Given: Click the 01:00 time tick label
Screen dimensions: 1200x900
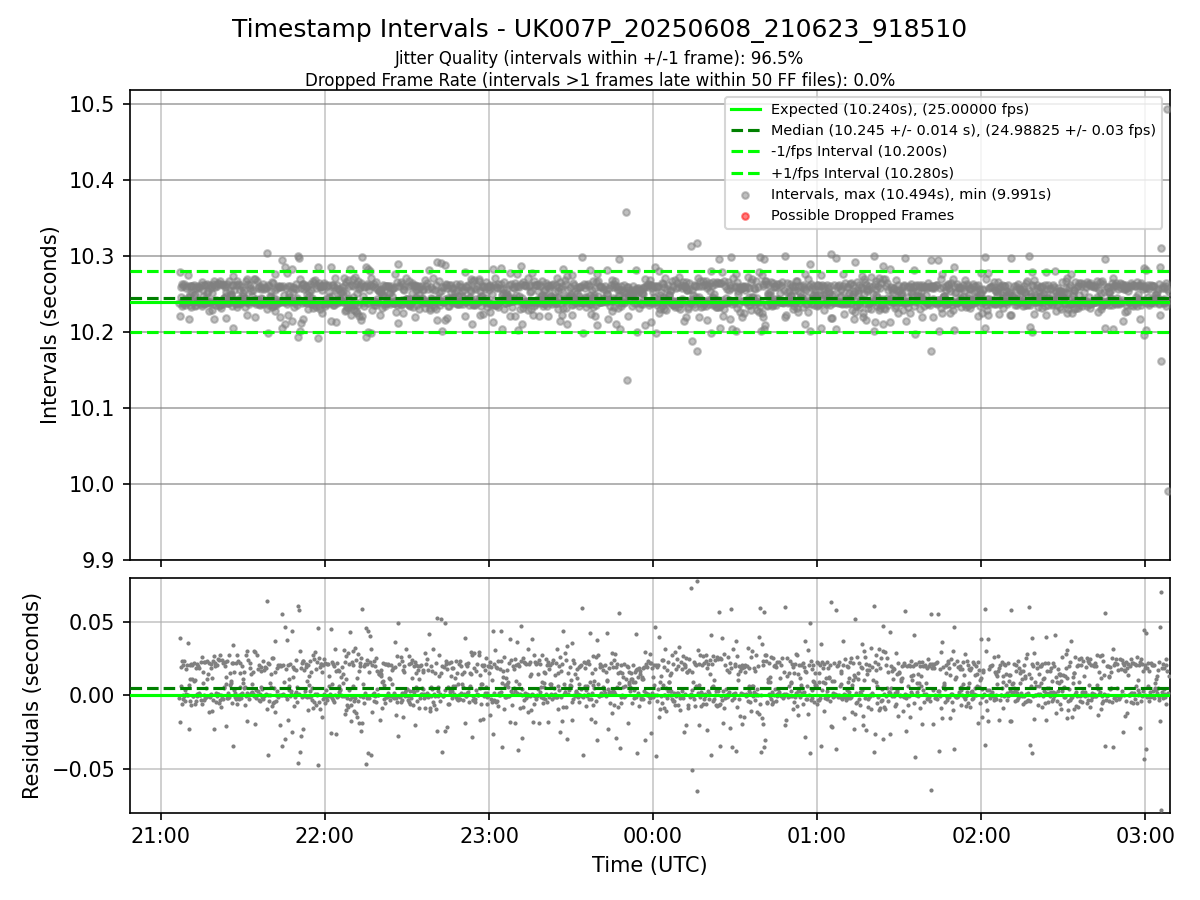Looking at the screenshot, I should [817, 833].
